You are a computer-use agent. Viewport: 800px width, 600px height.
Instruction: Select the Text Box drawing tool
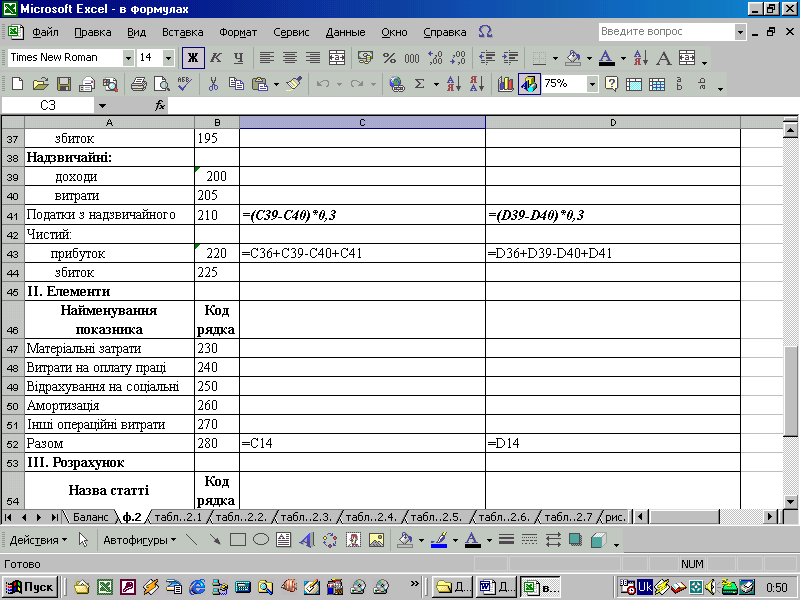284,540
